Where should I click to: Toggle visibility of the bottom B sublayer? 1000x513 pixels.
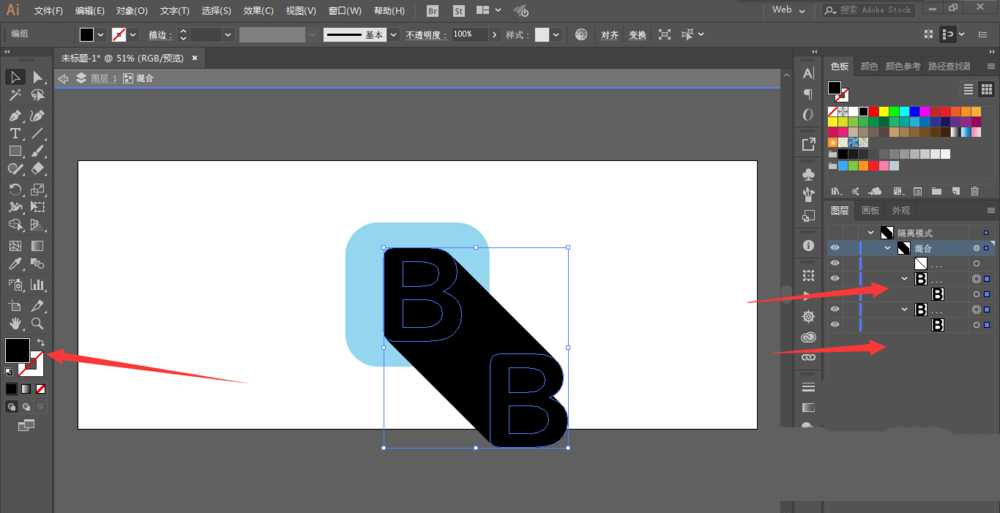point(835,325)
